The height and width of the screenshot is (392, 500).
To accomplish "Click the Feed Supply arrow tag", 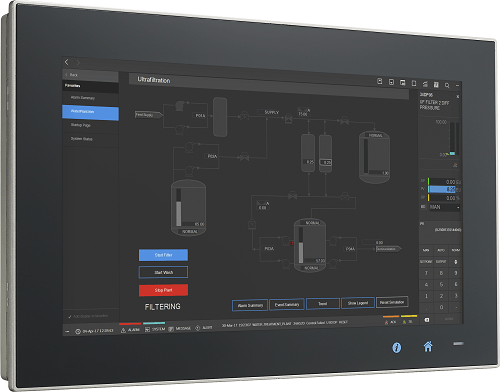I will point(149,115).
